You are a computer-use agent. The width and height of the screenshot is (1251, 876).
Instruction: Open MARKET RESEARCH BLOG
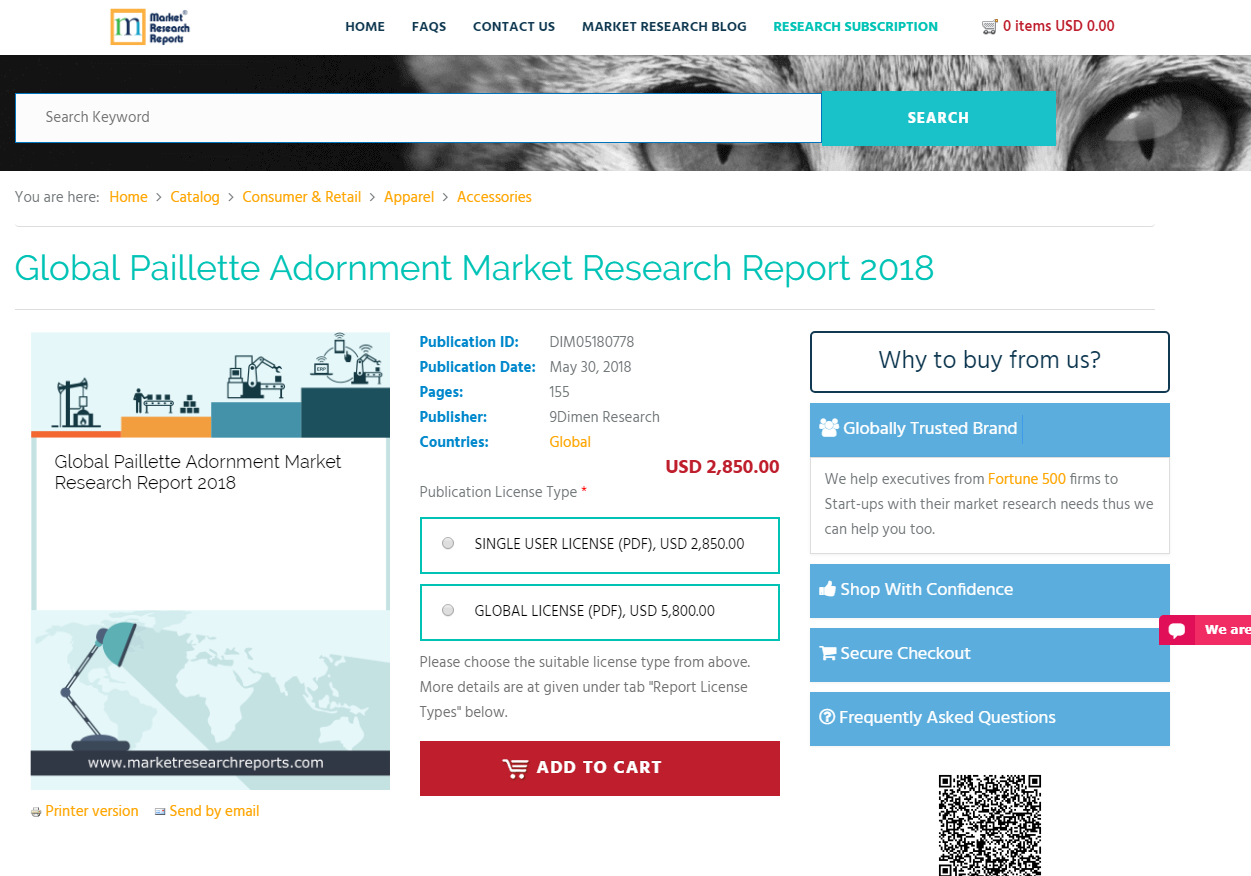click(664, 27)
